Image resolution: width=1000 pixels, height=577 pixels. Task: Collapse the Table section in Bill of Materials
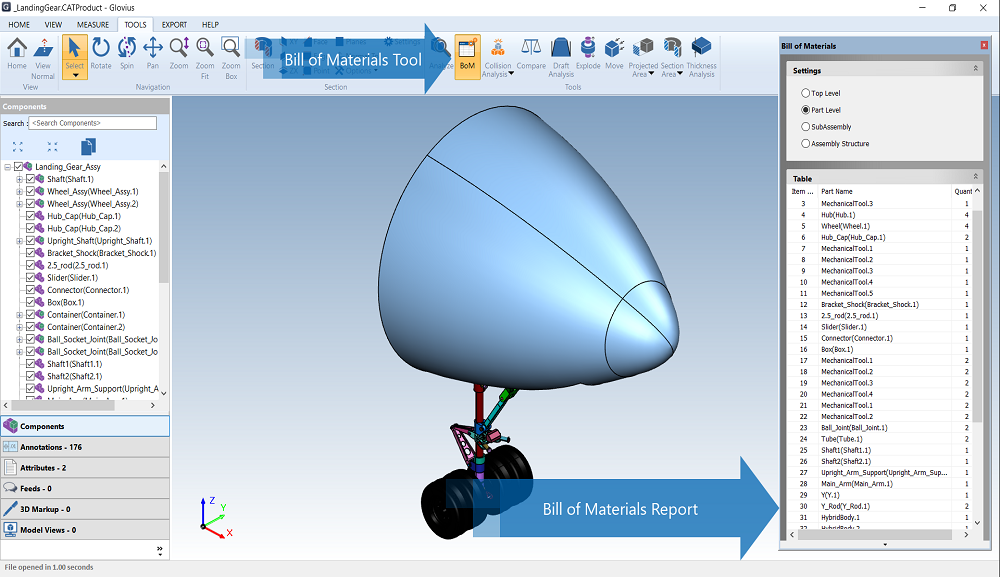point(975,177)
